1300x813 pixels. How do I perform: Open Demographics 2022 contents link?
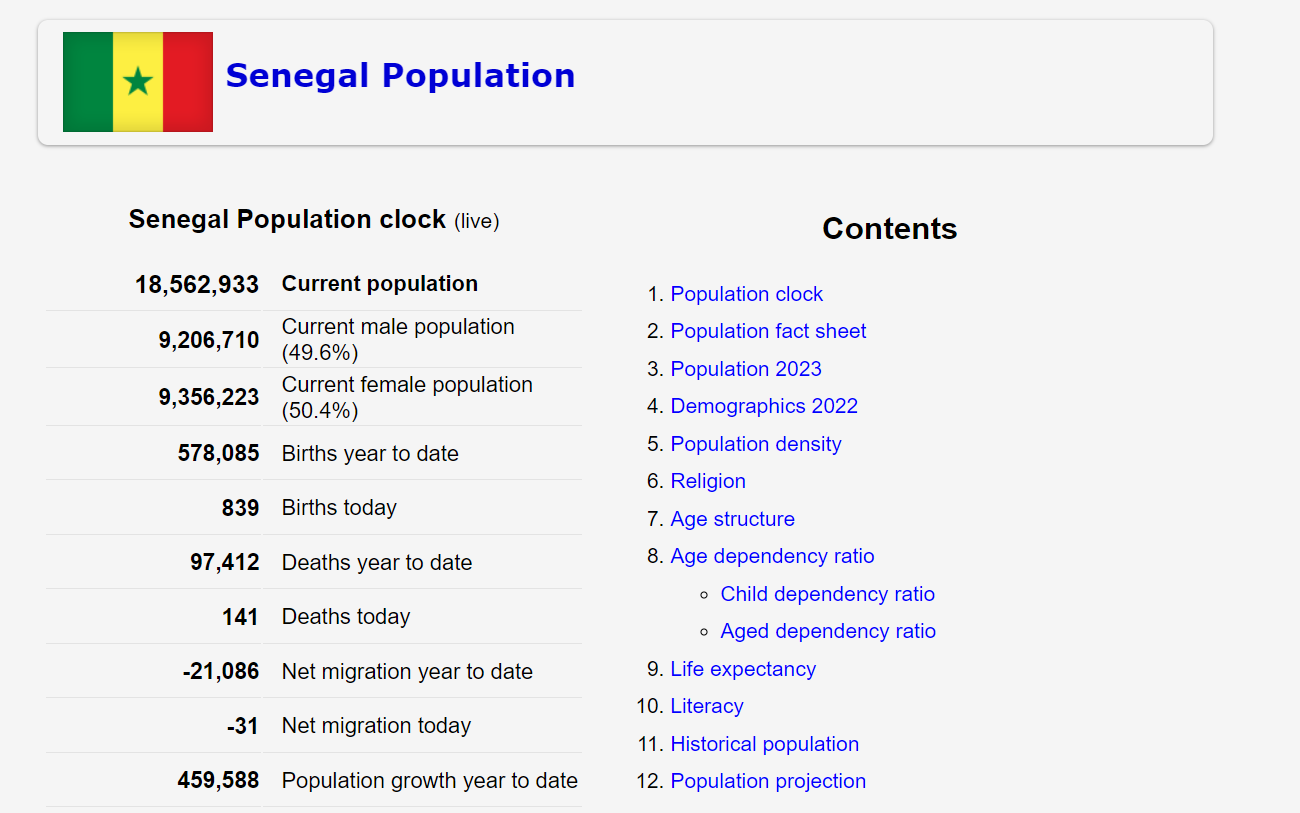point(764,406)
